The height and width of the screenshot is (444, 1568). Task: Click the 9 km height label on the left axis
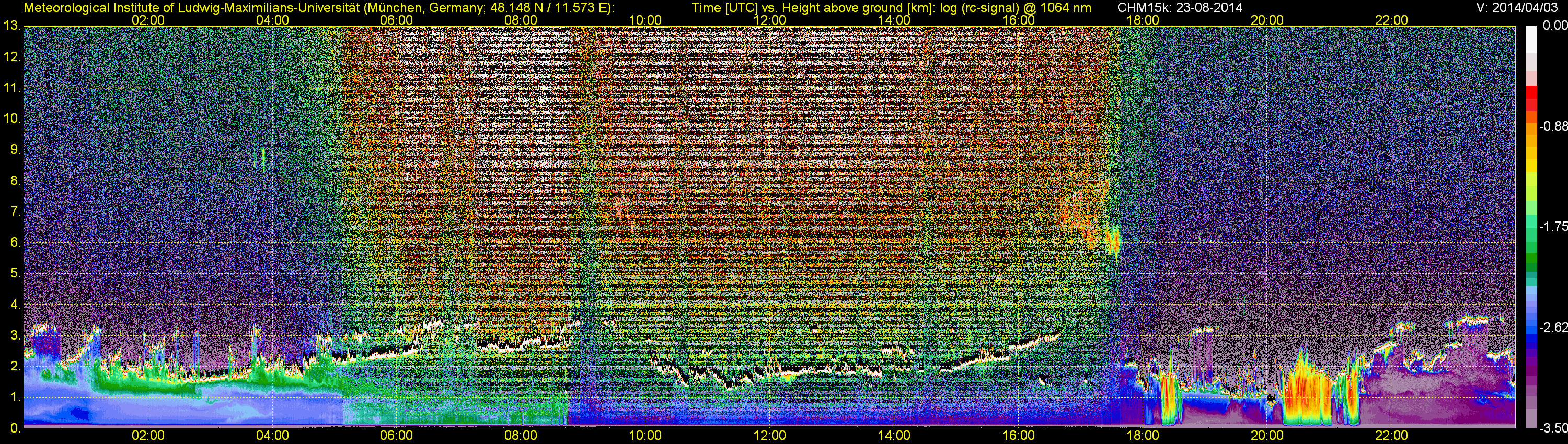(x=14, y=149)
